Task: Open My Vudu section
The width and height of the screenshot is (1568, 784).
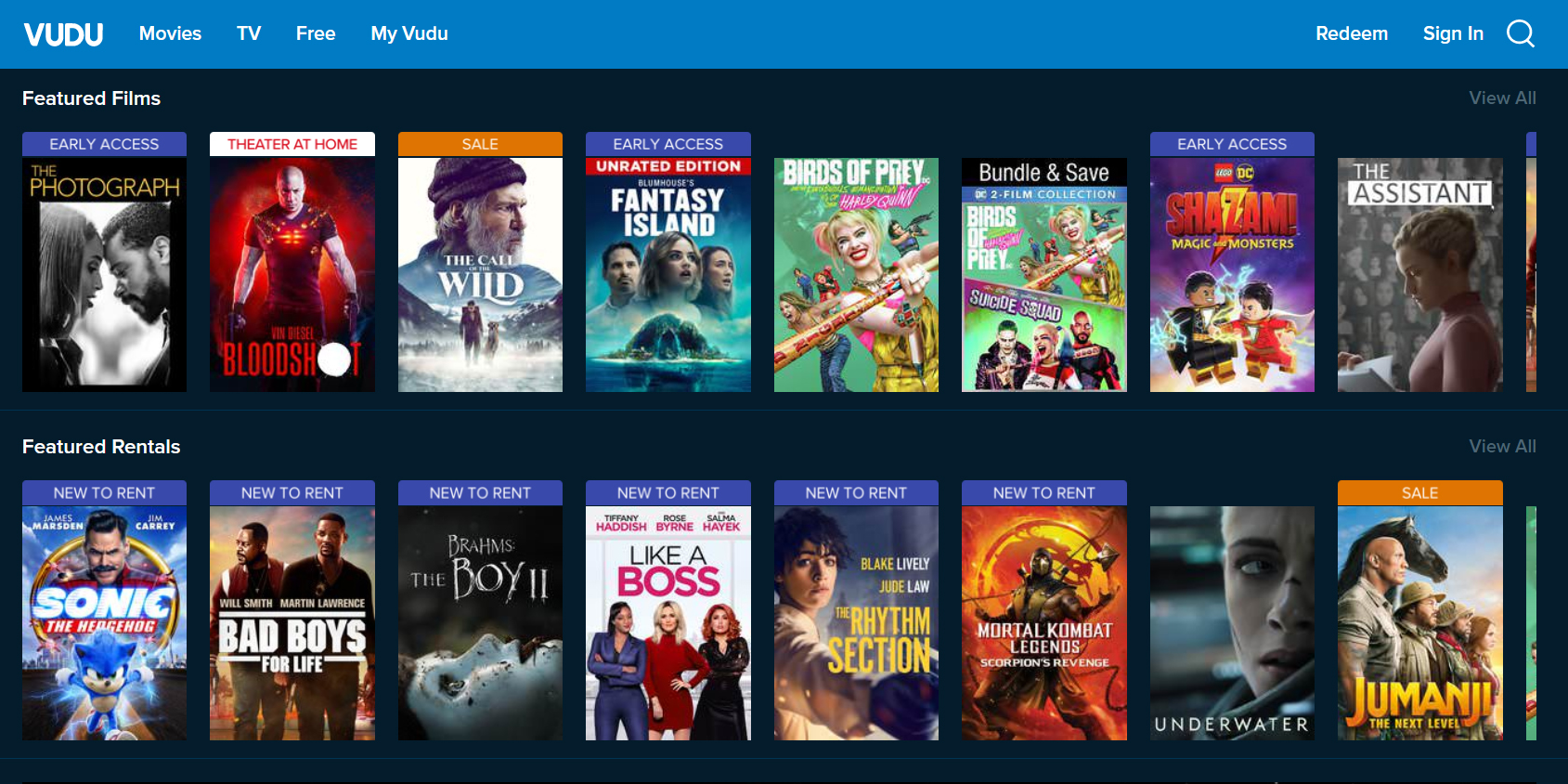Action: pos(409,33)
